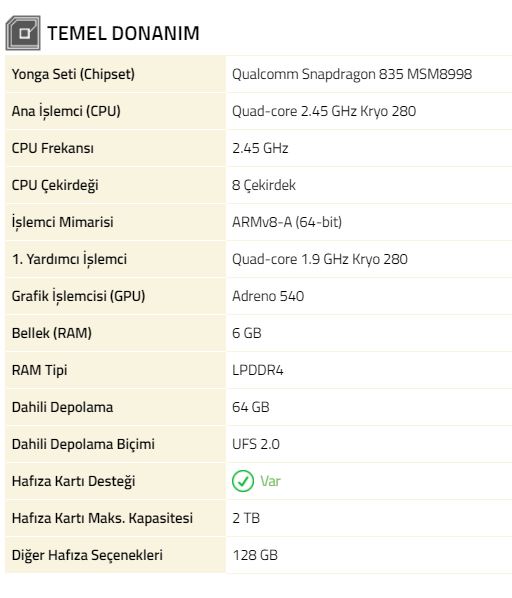Select the 8 Çekirdek value
The width and height of the screenshot is (512, 598).
click(264, 185)
